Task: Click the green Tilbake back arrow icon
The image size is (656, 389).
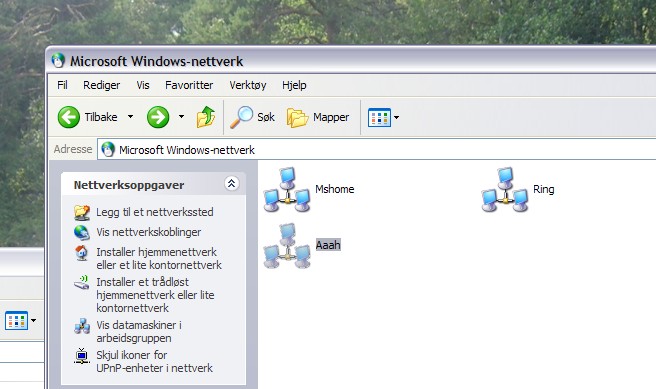Action: coord(69,117)
